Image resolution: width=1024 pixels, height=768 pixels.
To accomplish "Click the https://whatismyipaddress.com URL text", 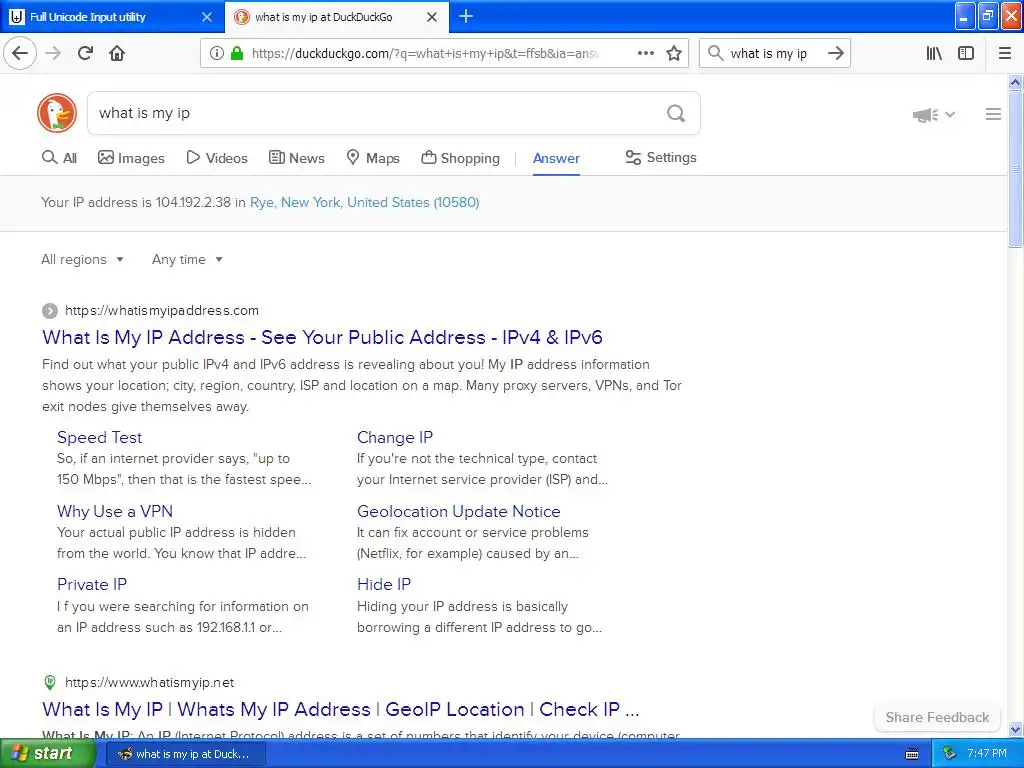I will pyautogui.click(x=162, y=311).
